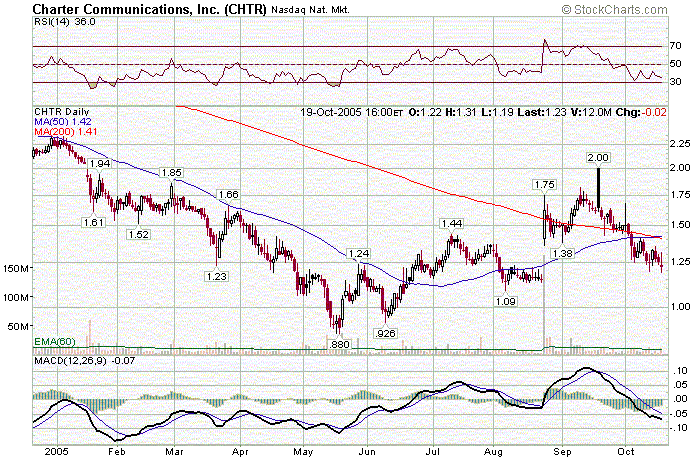700x462 pixels.
Task: Click the Aug month axis label
Action: tap(494, 452)
